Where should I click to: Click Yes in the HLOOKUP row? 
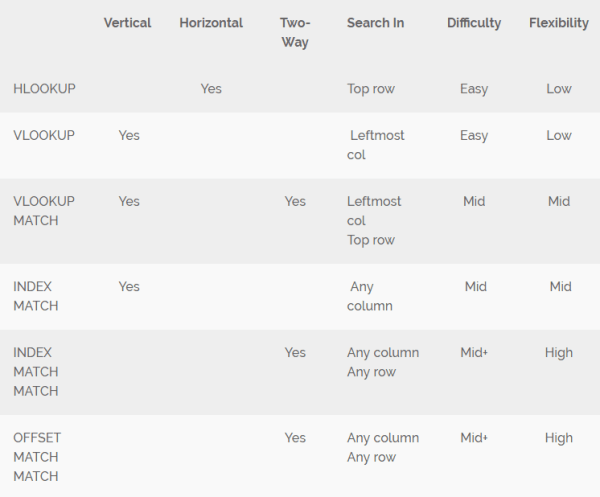211,88
